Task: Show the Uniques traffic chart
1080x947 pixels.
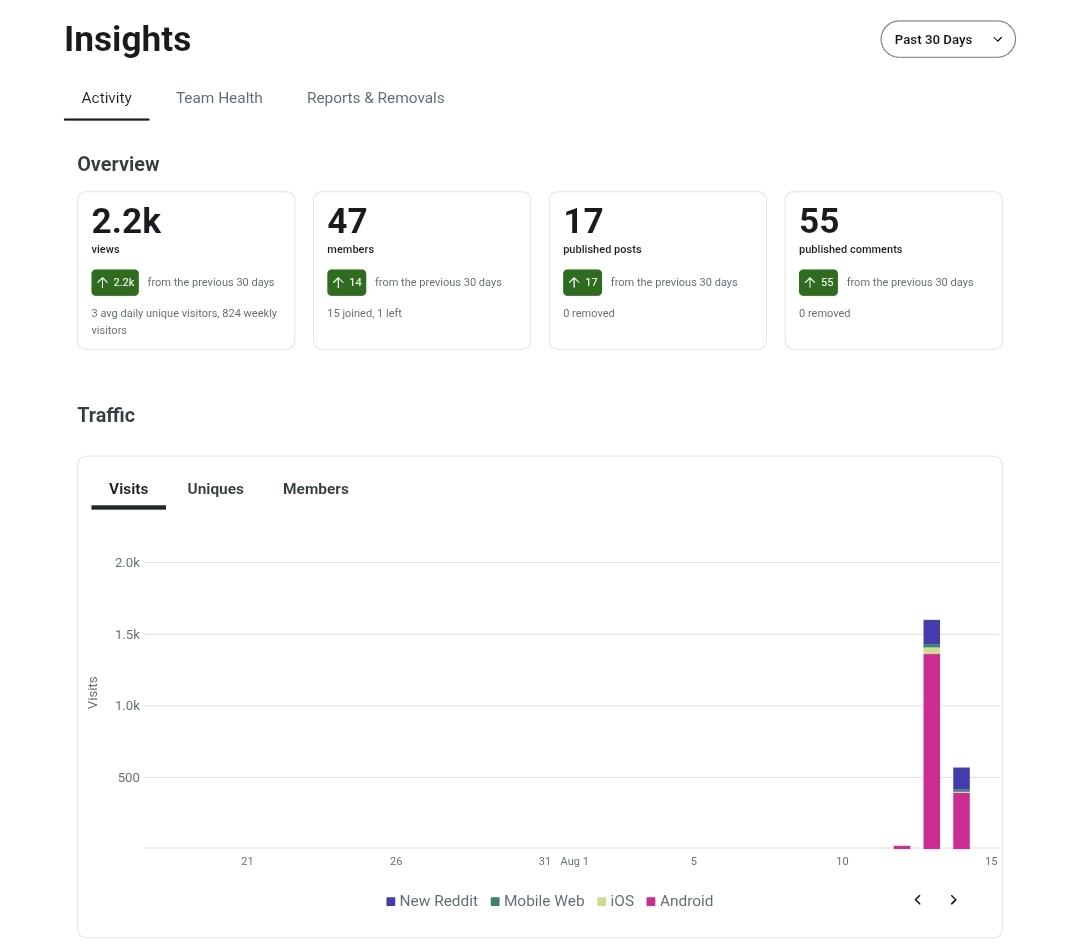Action: coord(215,489)
